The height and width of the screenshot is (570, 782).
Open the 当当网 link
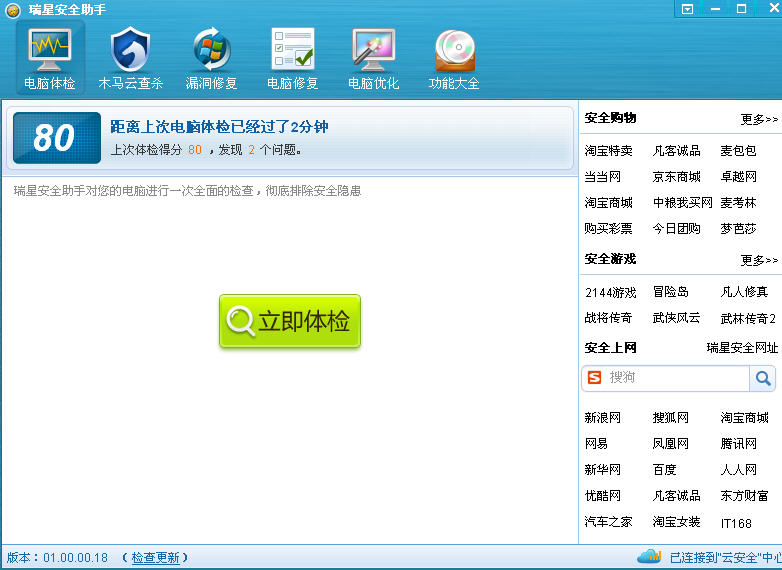click(x=602, y=177)
